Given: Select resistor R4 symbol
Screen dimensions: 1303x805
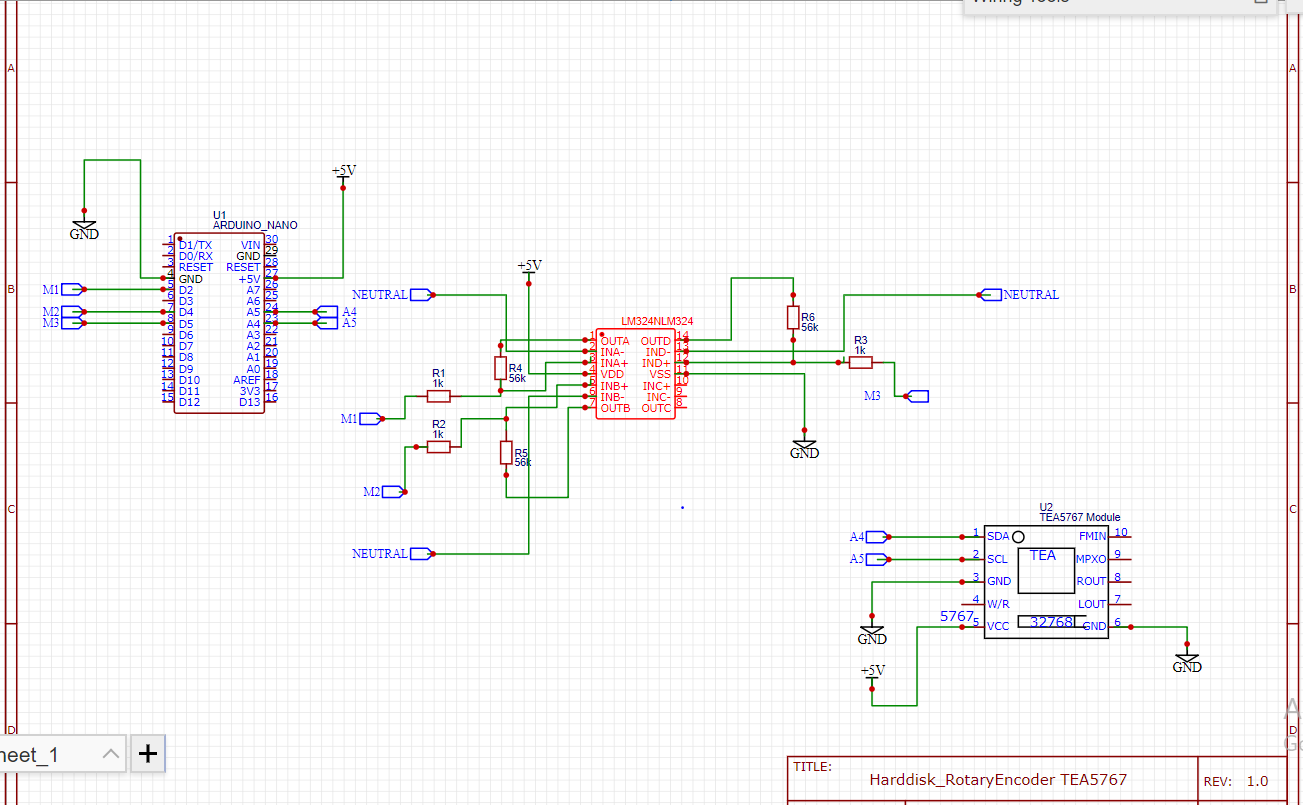Looking at the screenshot, I should pos(500,368).
